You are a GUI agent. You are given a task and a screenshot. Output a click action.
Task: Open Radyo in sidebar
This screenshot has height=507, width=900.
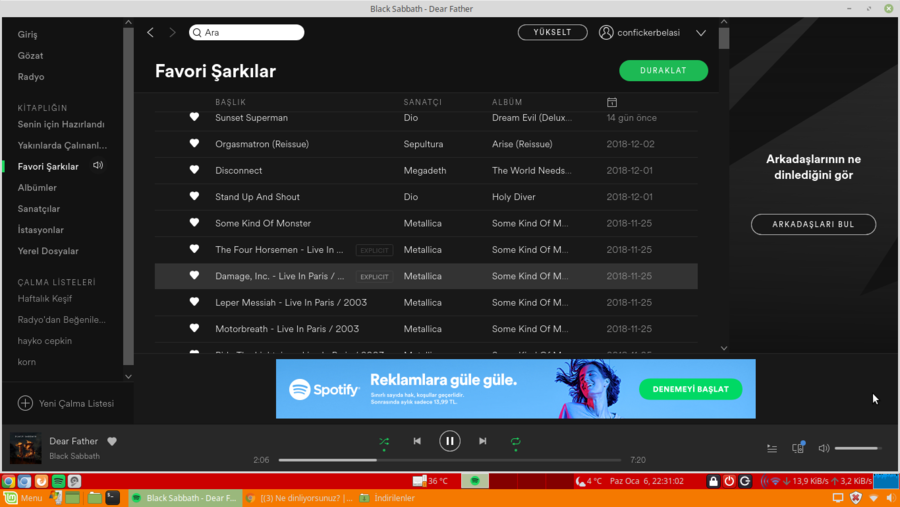click(31, 77)
